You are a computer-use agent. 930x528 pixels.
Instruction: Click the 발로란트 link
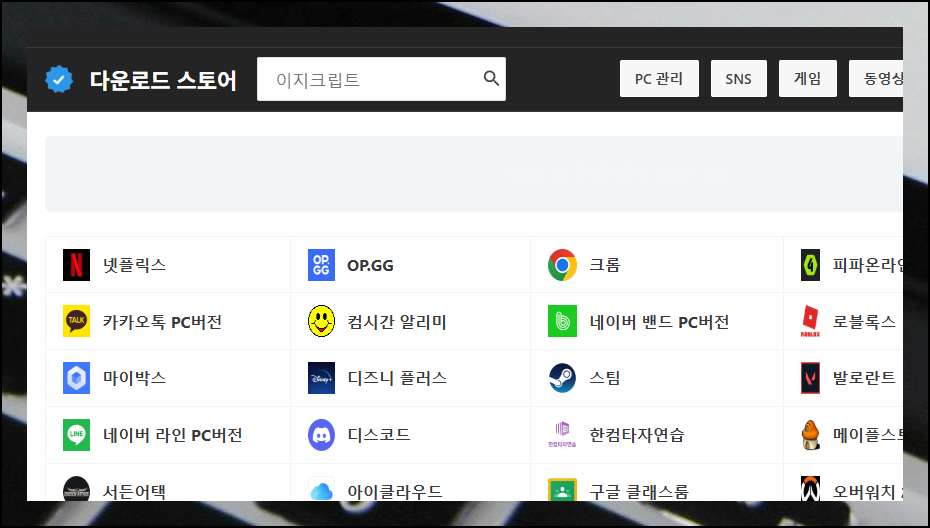[x=864, y=378]
